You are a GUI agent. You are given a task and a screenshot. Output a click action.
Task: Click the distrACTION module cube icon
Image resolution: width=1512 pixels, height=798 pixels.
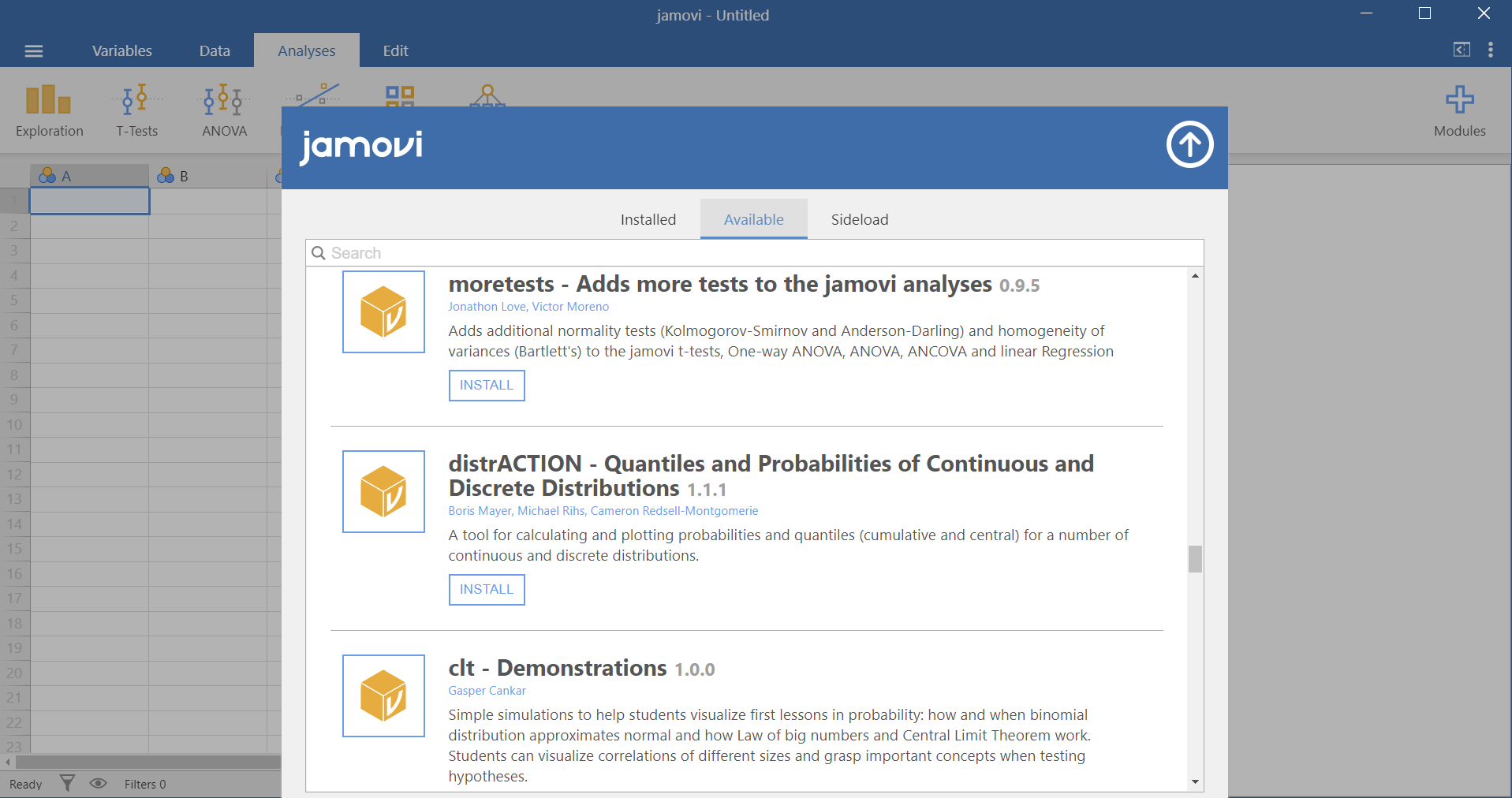[x=383, y=491]
